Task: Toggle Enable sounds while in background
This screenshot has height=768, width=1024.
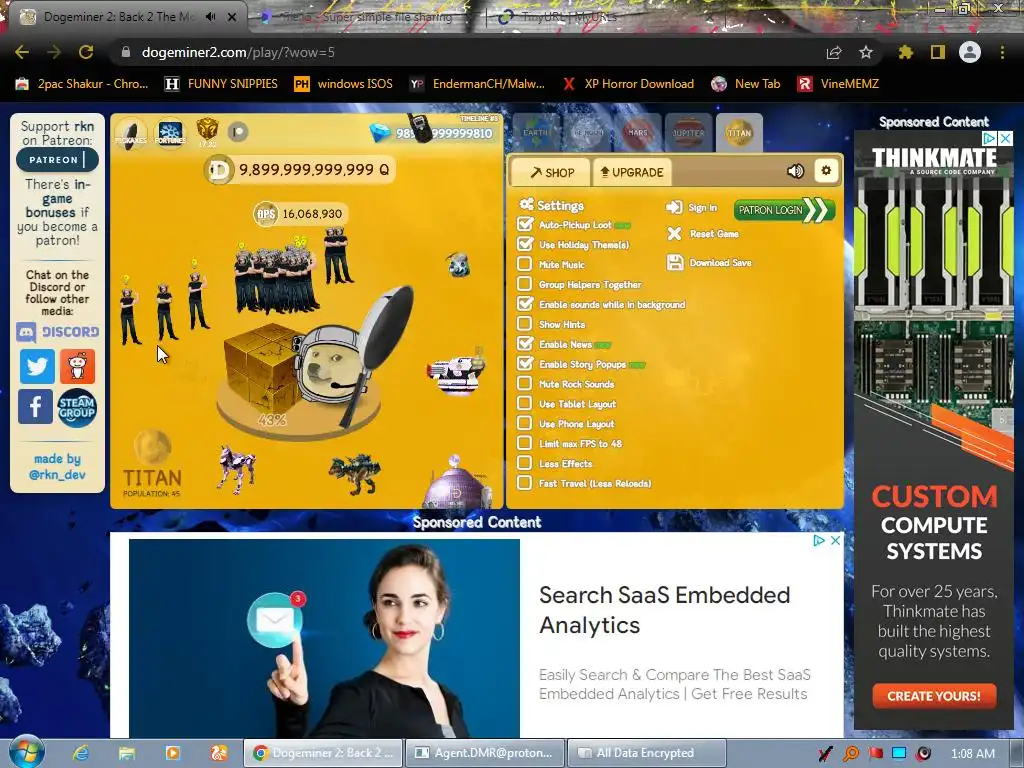Action: click(x=524, y=304)
